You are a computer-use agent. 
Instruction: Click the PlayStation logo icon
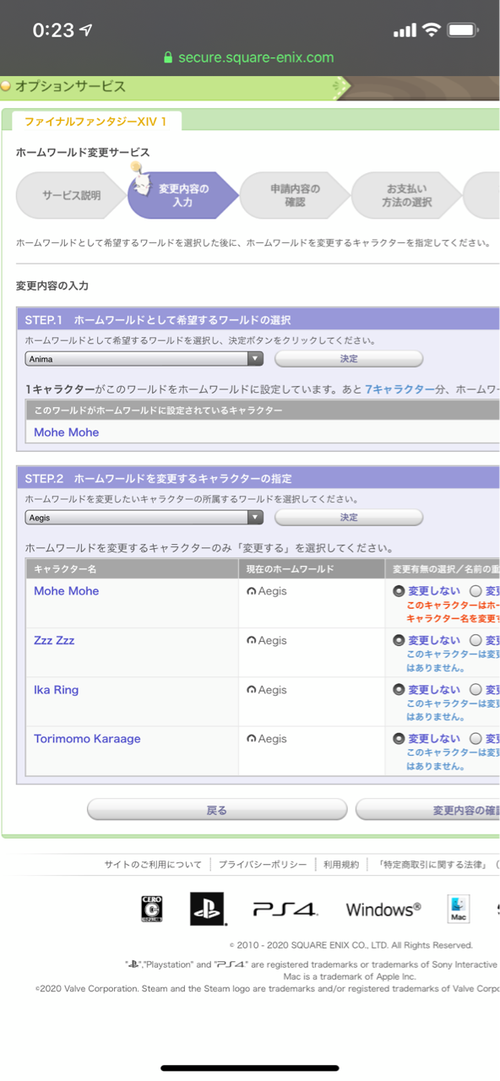(x=208, y=909)
